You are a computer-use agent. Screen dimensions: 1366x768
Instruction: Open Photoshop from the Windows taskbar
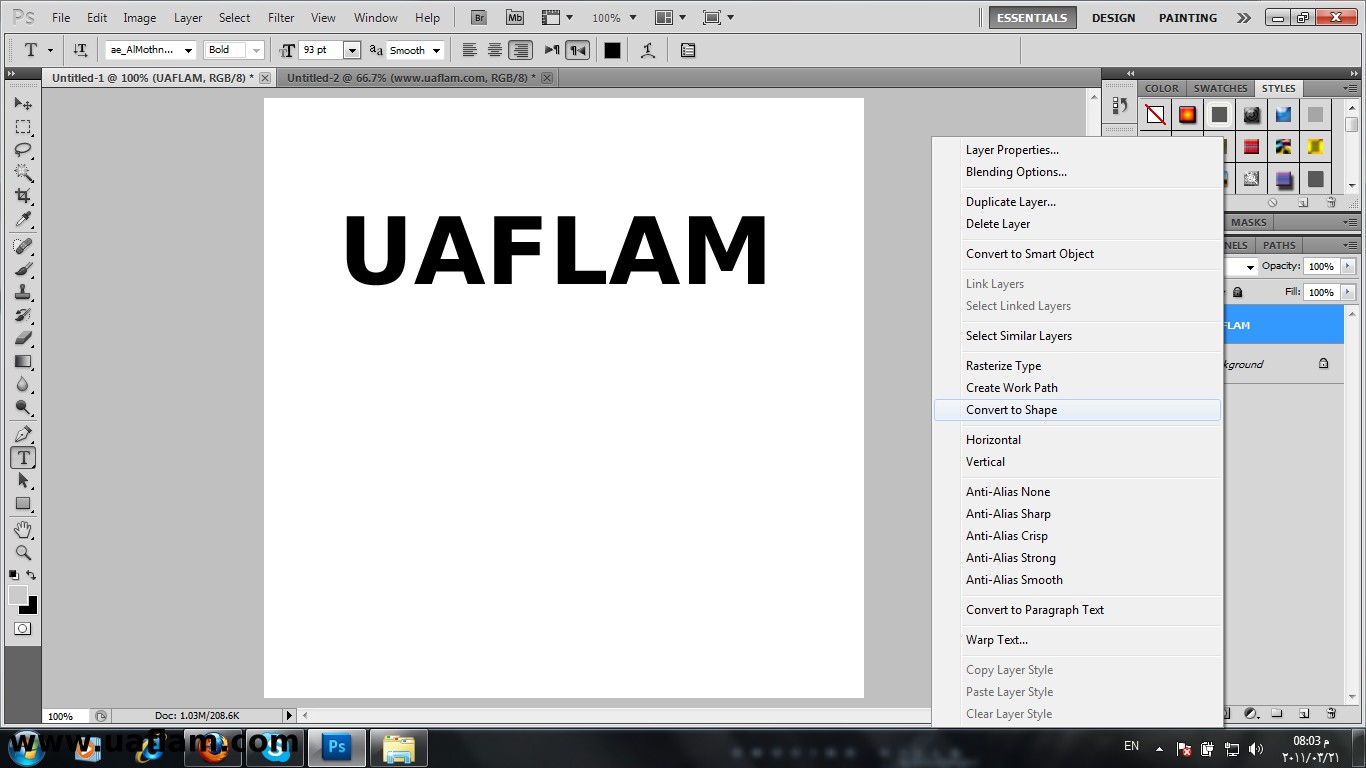click(x=336, y=747)
